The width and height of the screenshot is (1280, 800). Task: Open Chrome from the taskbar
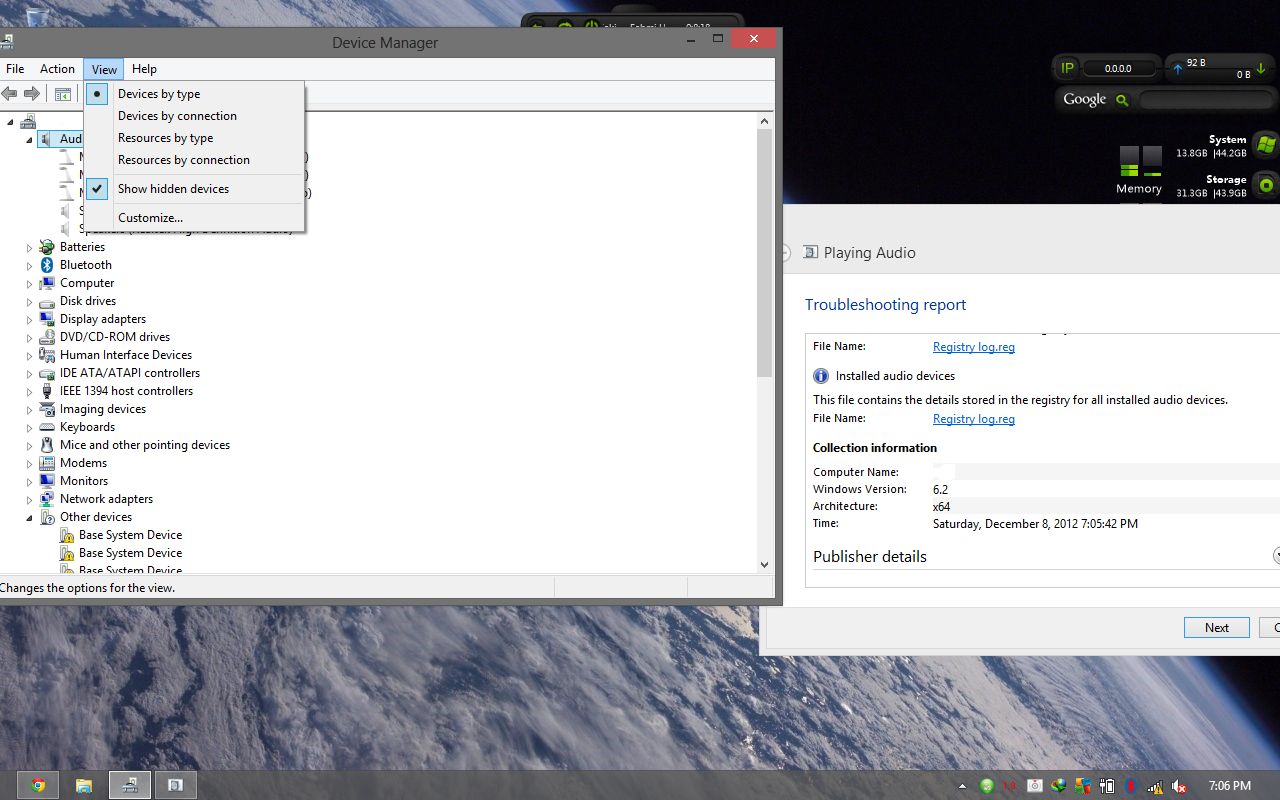[x=38, y=785]
